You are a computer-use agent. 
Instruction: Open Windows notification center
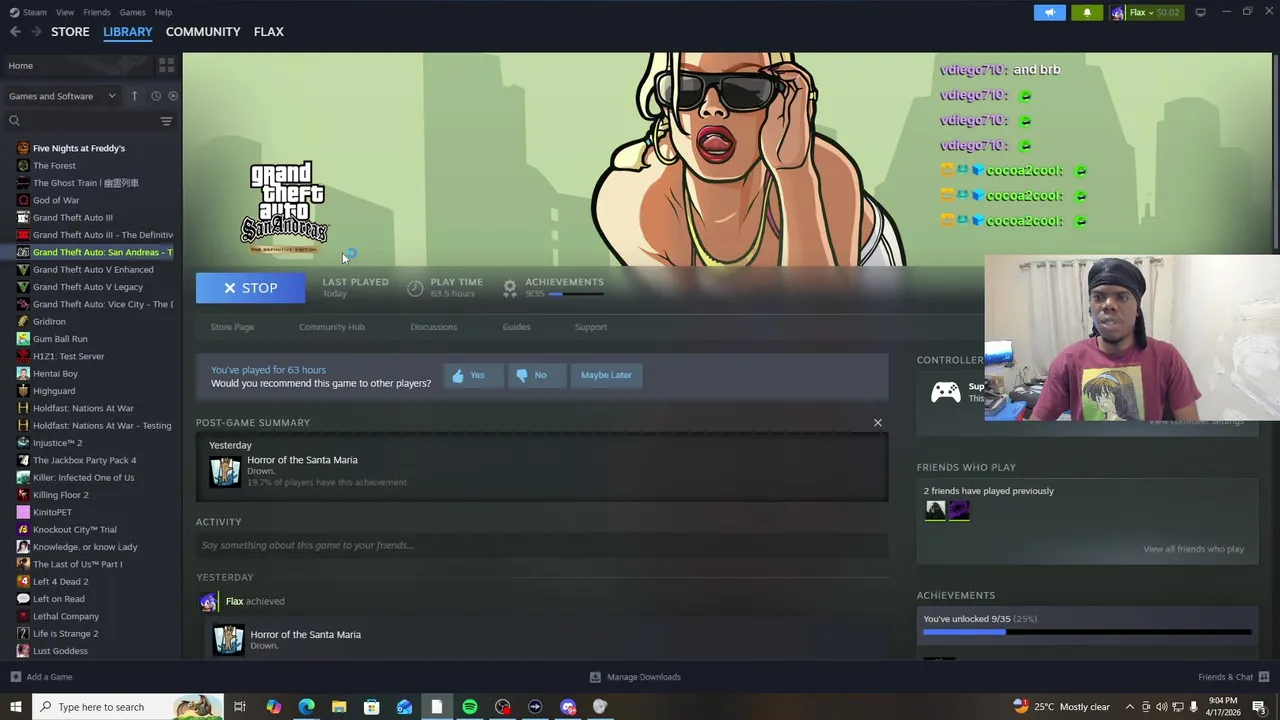[1259, 707]
